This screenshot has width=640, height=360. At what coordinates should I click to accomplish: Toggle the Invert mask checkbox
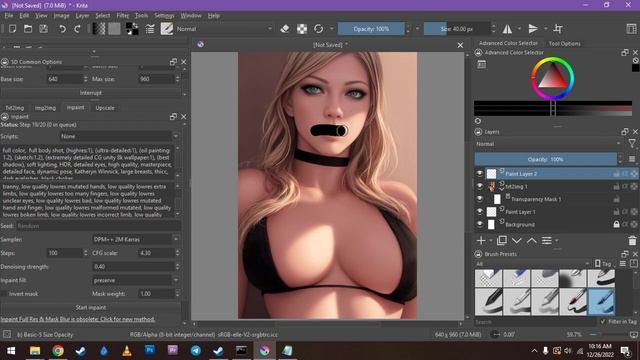4,294
